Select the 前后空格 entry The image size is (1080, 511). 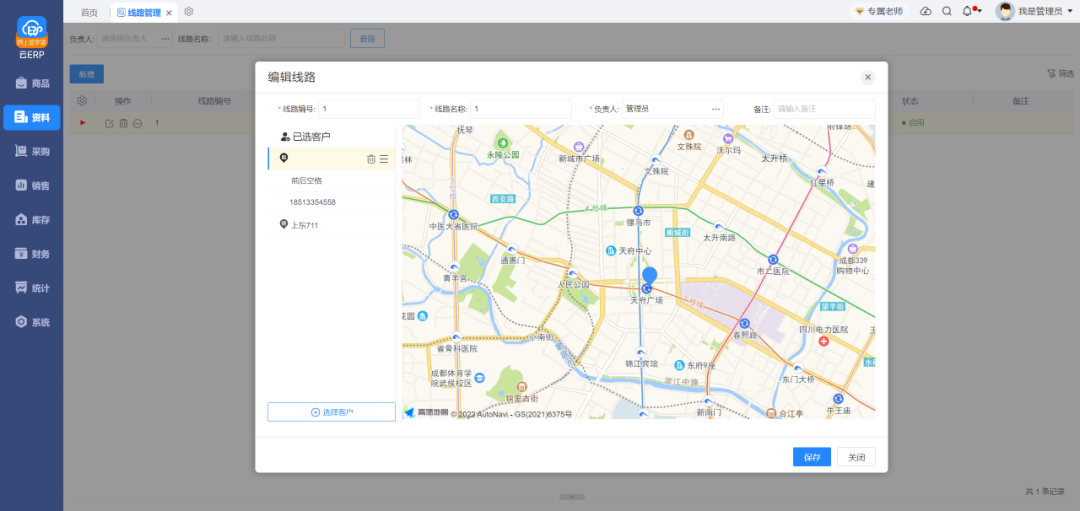click(307, 180)
